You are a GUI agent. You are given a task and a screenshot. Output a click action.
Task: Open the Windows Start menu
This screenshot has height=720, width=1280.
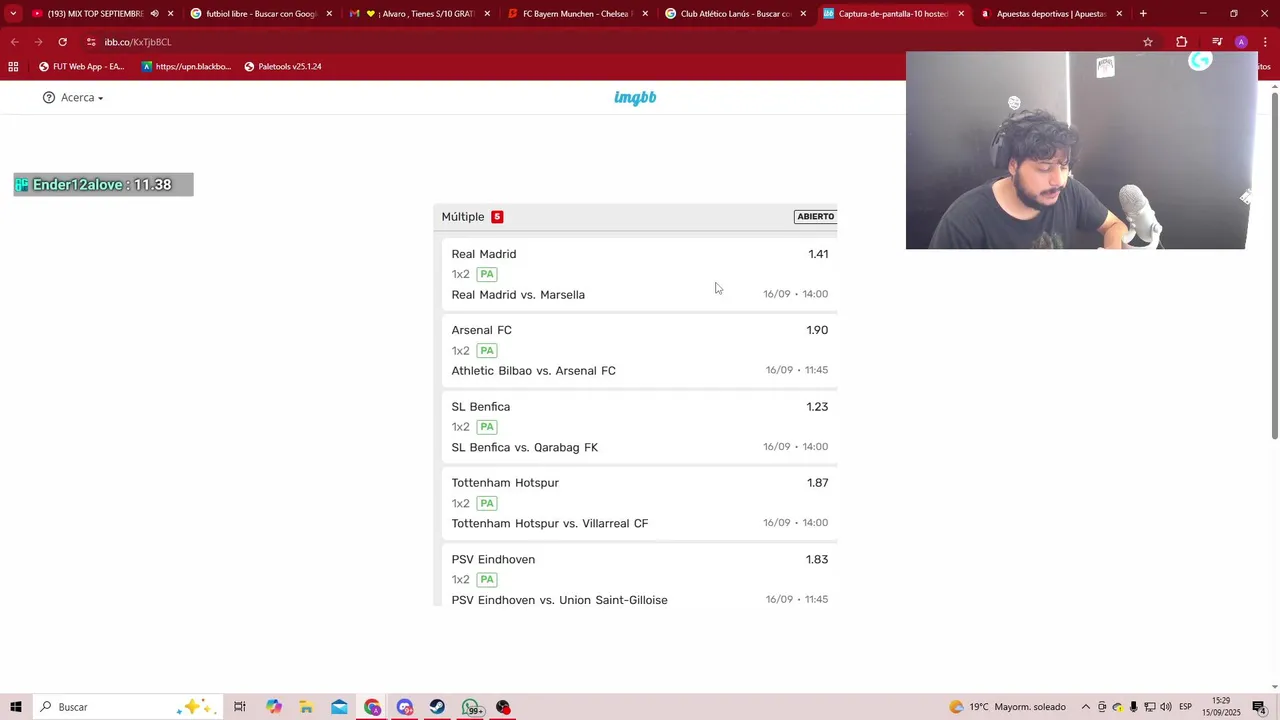pyautogui.click(x=16, y=707)
